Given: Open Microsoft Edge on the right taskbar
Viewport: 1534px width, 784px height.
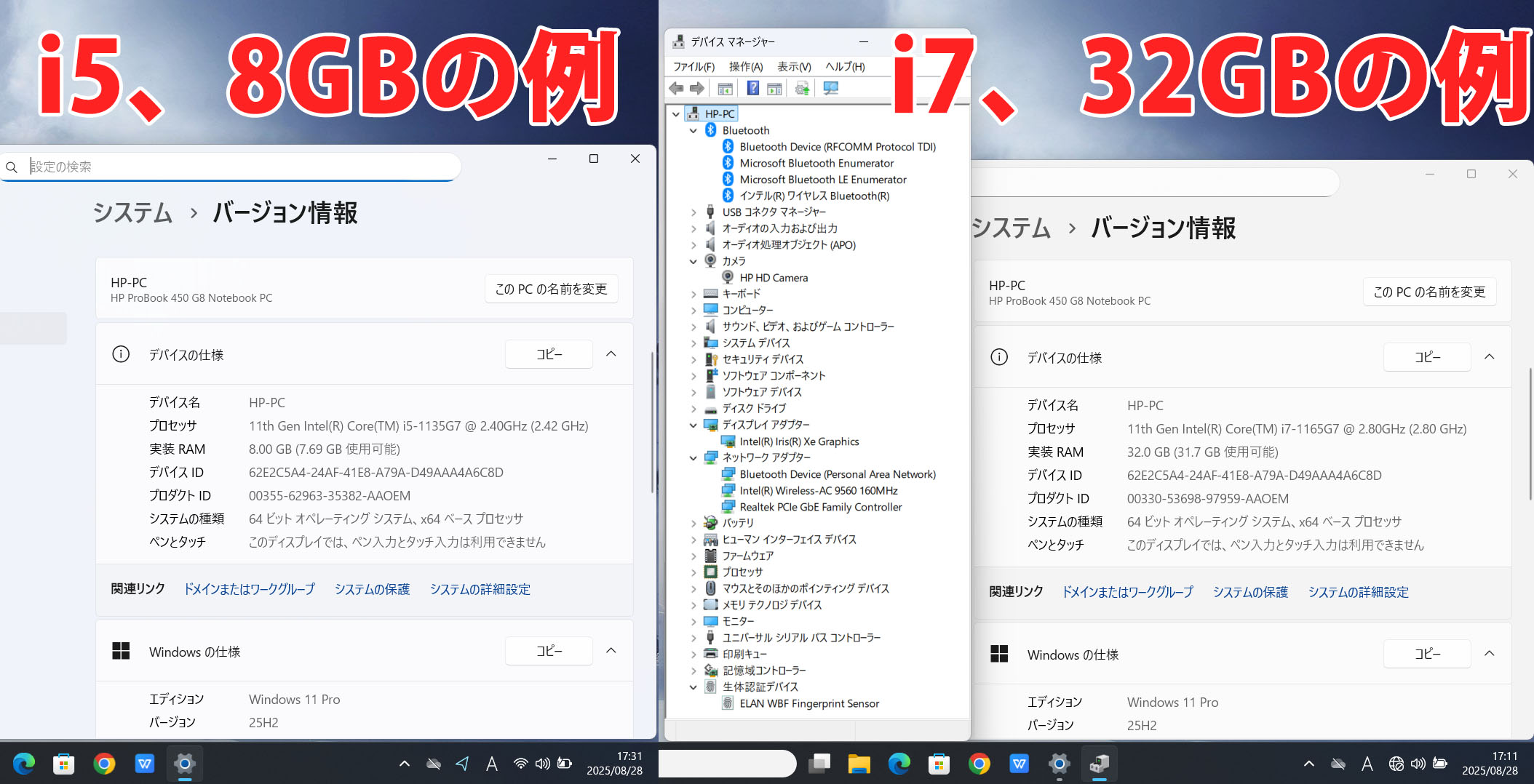Looking at the screenshot, I should pos(899,764).
